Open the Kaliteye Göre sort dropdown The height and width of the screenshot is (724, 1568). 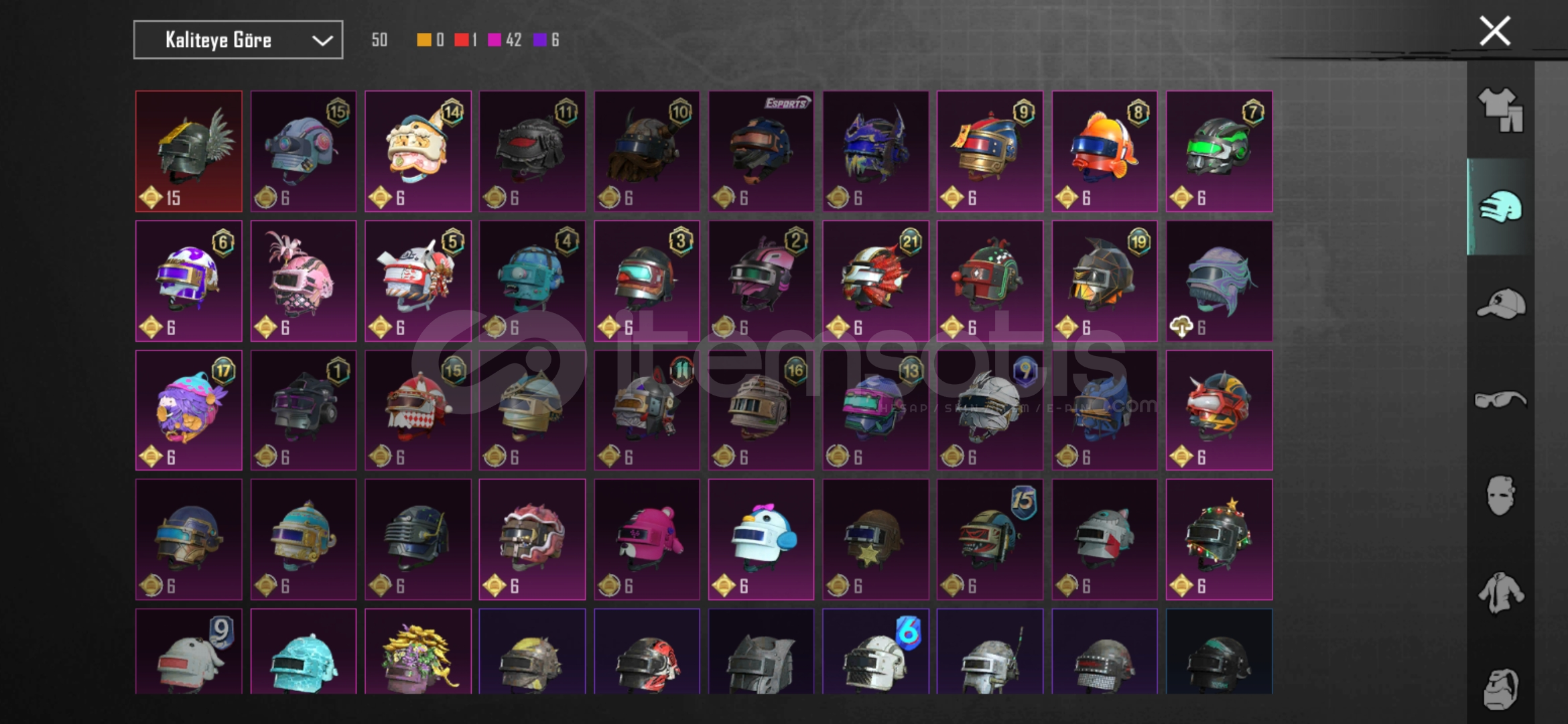point(238,40)
